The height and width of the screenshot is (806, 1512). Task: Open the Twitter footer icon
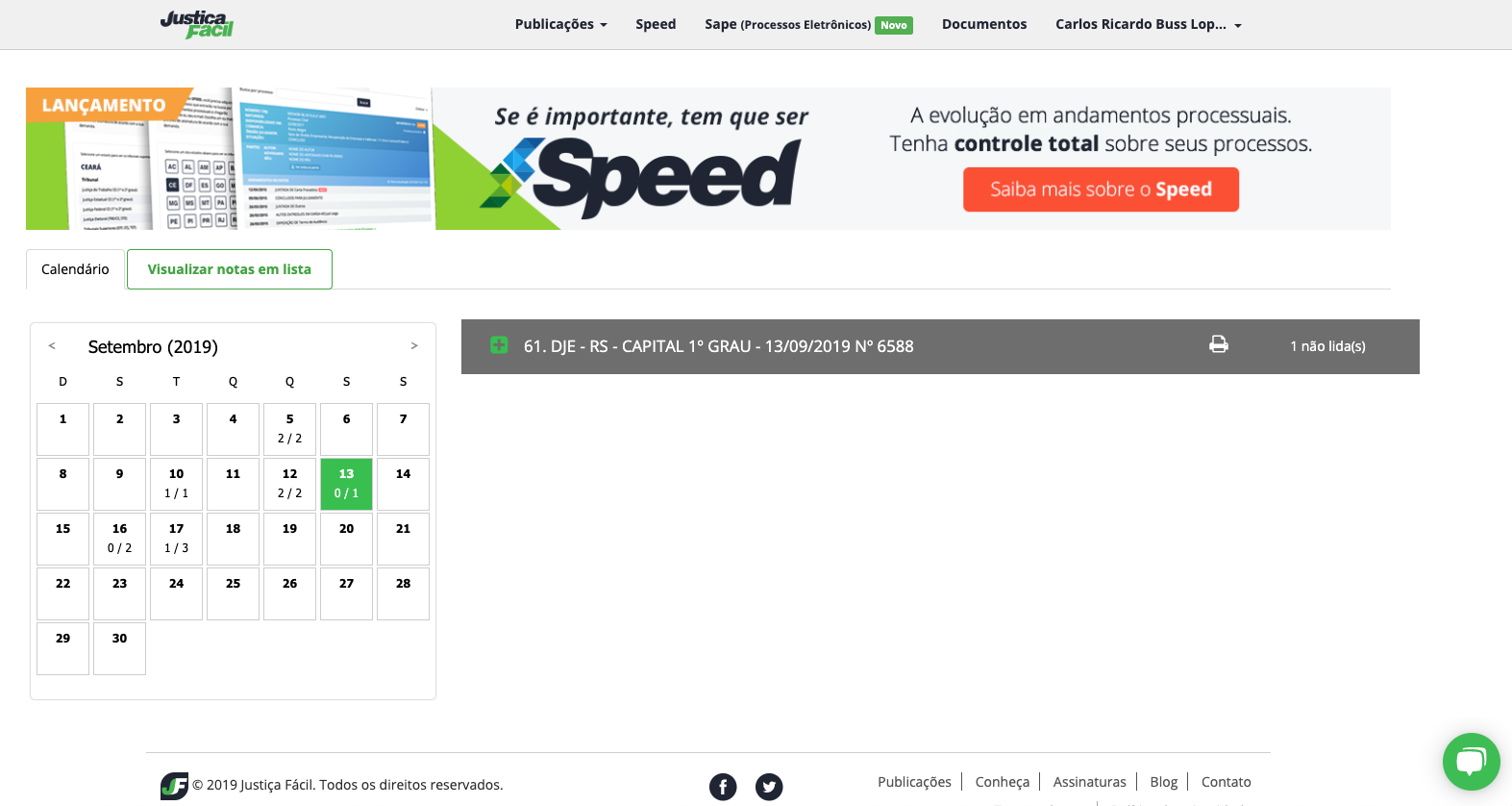769,787
